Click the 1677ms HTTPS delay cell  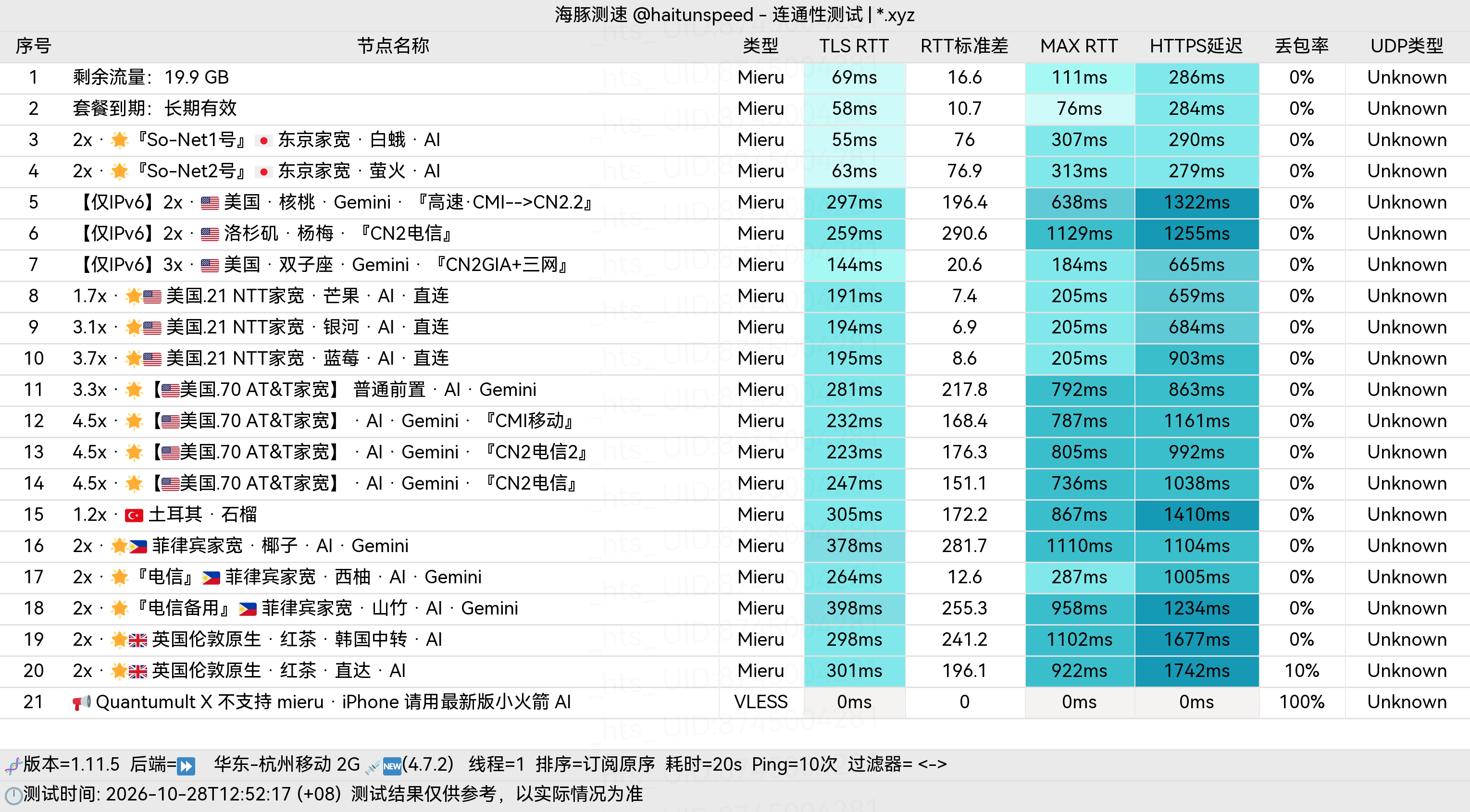point(1196,640)
